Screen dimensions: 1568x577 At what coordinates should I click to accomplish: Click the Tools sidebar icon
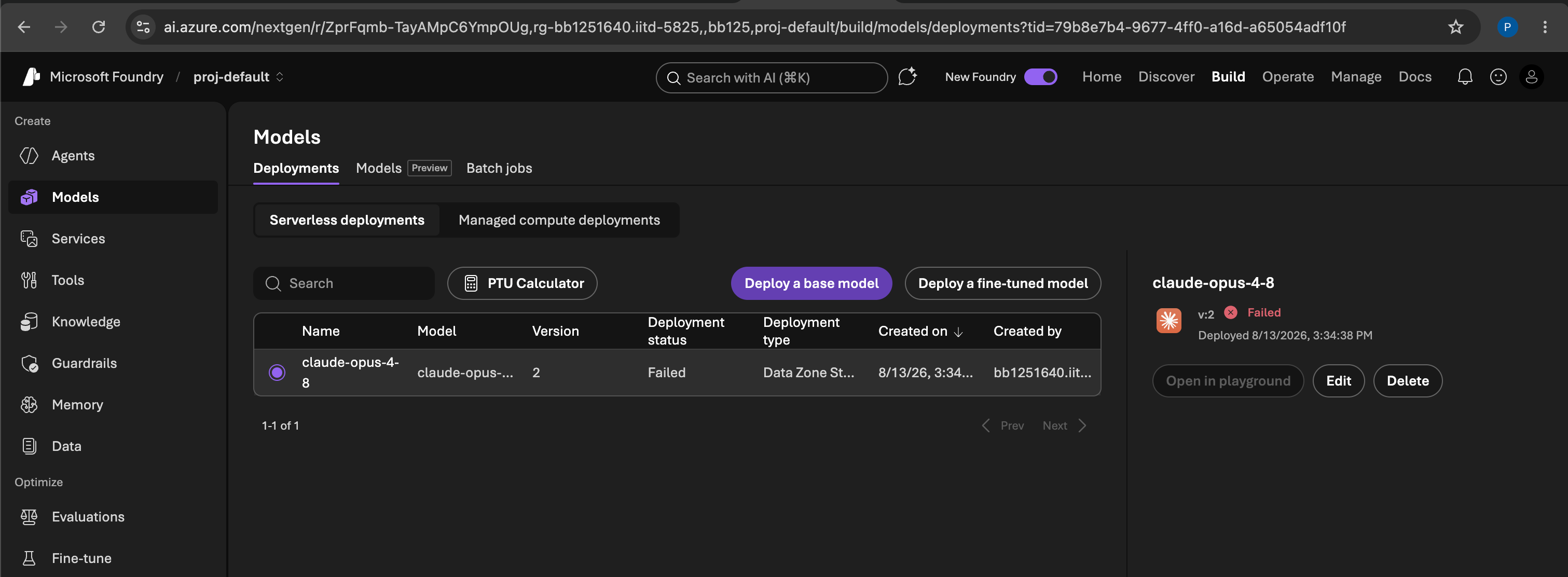click(x=29, y=280)
